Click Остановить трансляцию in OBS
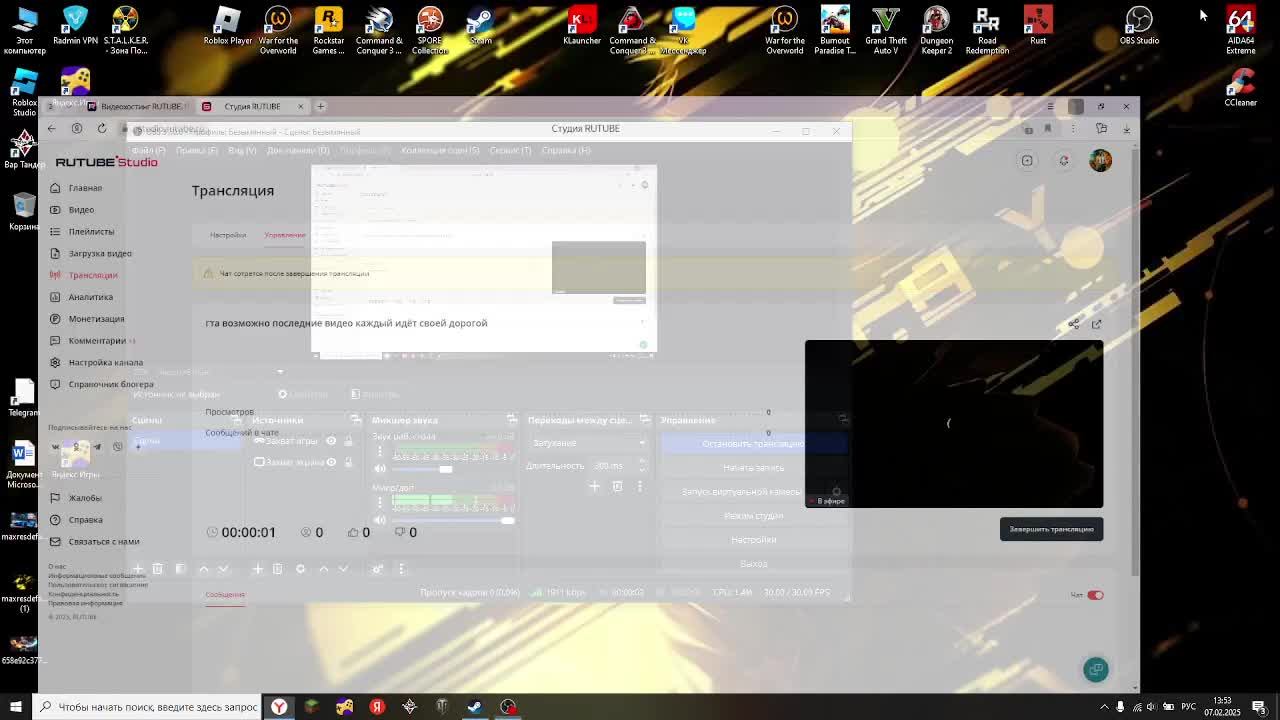The width and height of the screenshot is (1280, 720). coord(753,444)
